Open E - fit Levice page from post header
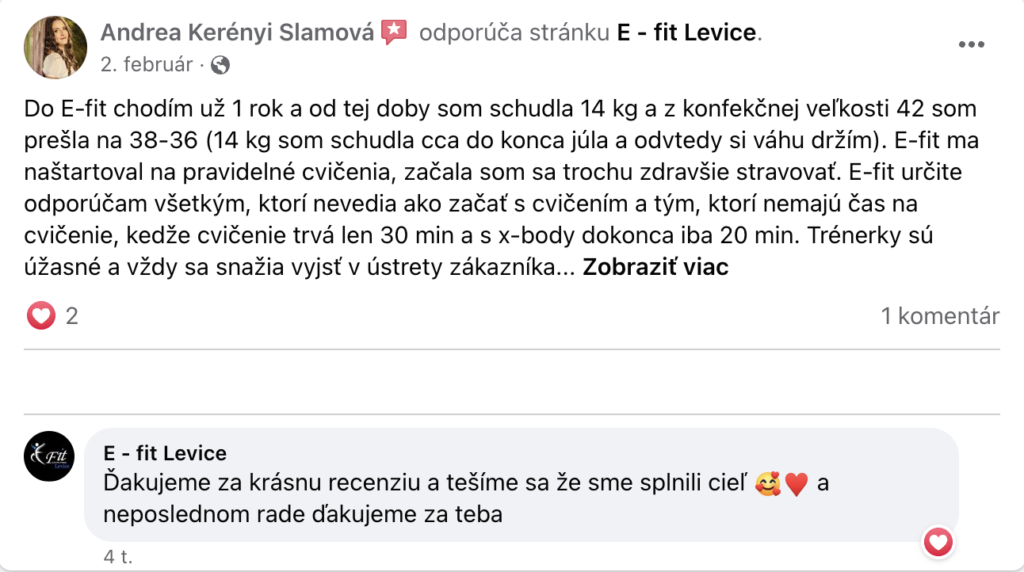Viewport: 1024px width, 572px height. pyautogui.click(x=687, y=33)
